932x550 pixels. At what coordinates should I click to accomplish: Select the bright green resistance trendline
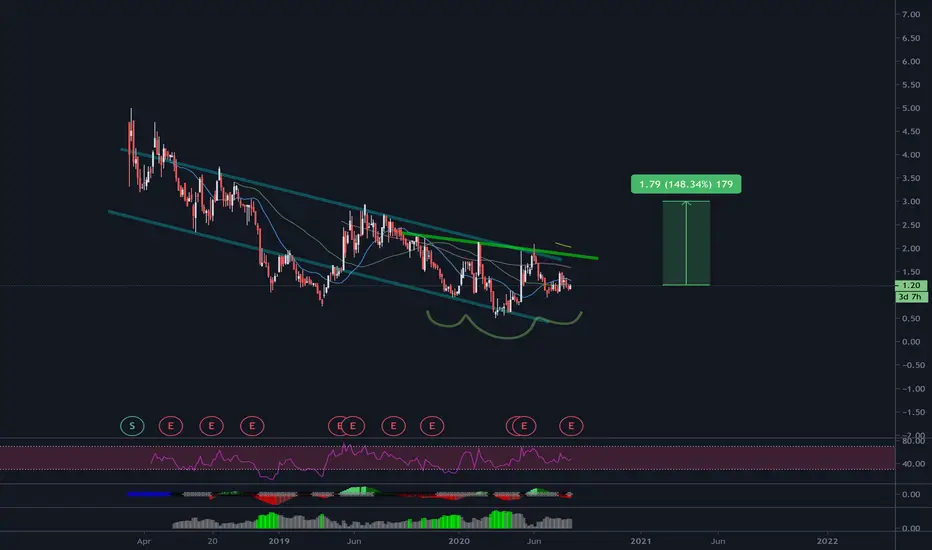coord(499,245)
